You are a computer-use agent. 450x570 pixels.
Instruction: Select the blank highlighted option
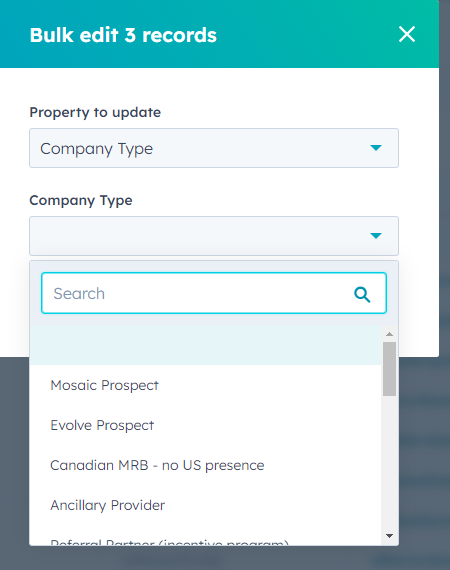pyautogui.click(x=205, y=345)
